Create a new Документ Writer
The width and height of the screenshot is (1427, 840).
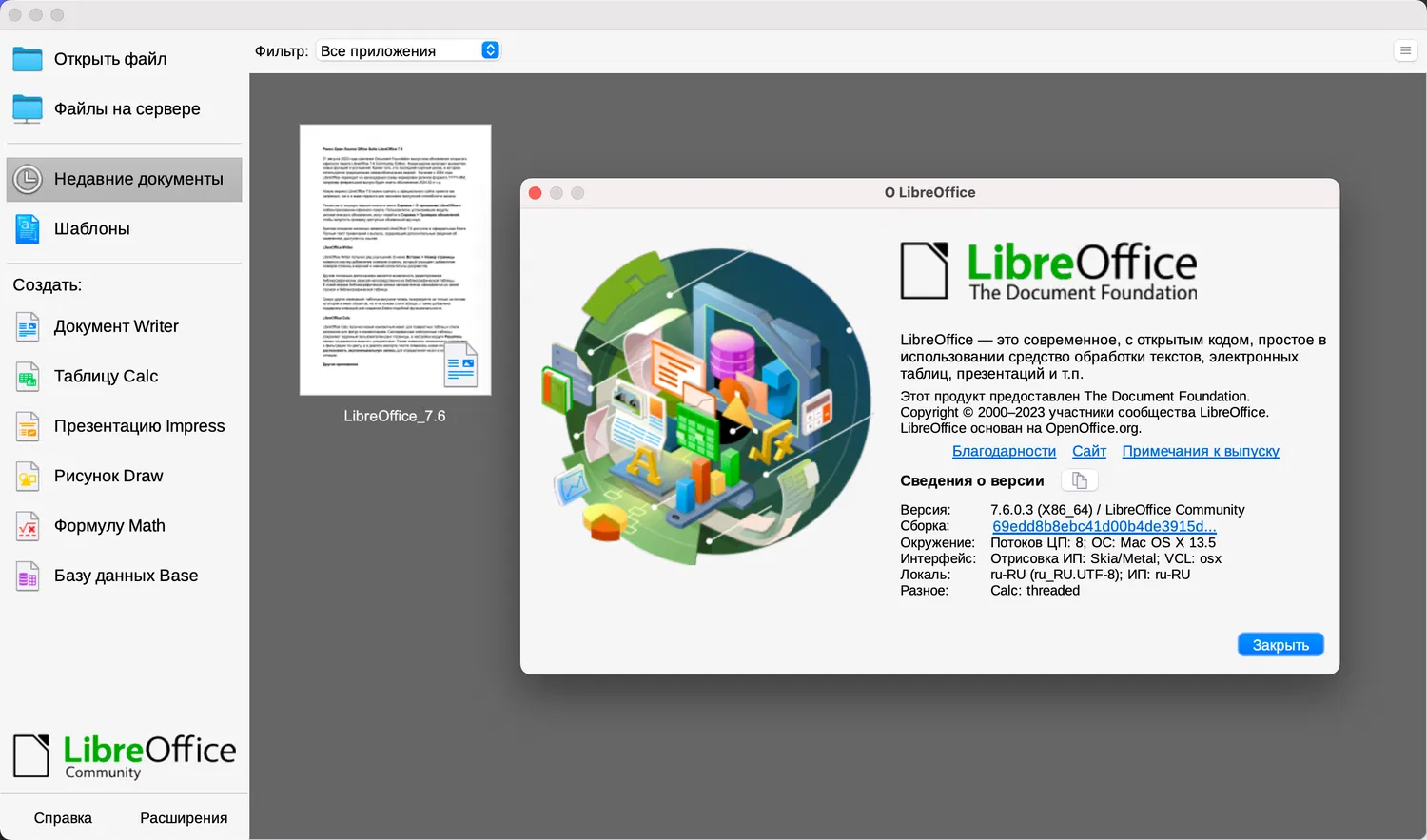[x=125, y=326]
